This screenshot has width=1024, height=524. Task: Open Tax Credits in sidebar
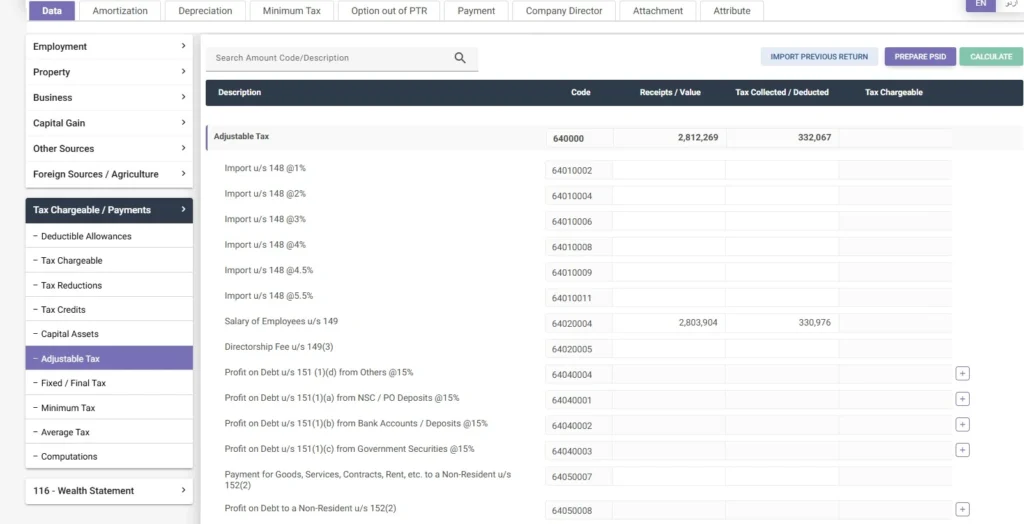(x=109, y=310)
